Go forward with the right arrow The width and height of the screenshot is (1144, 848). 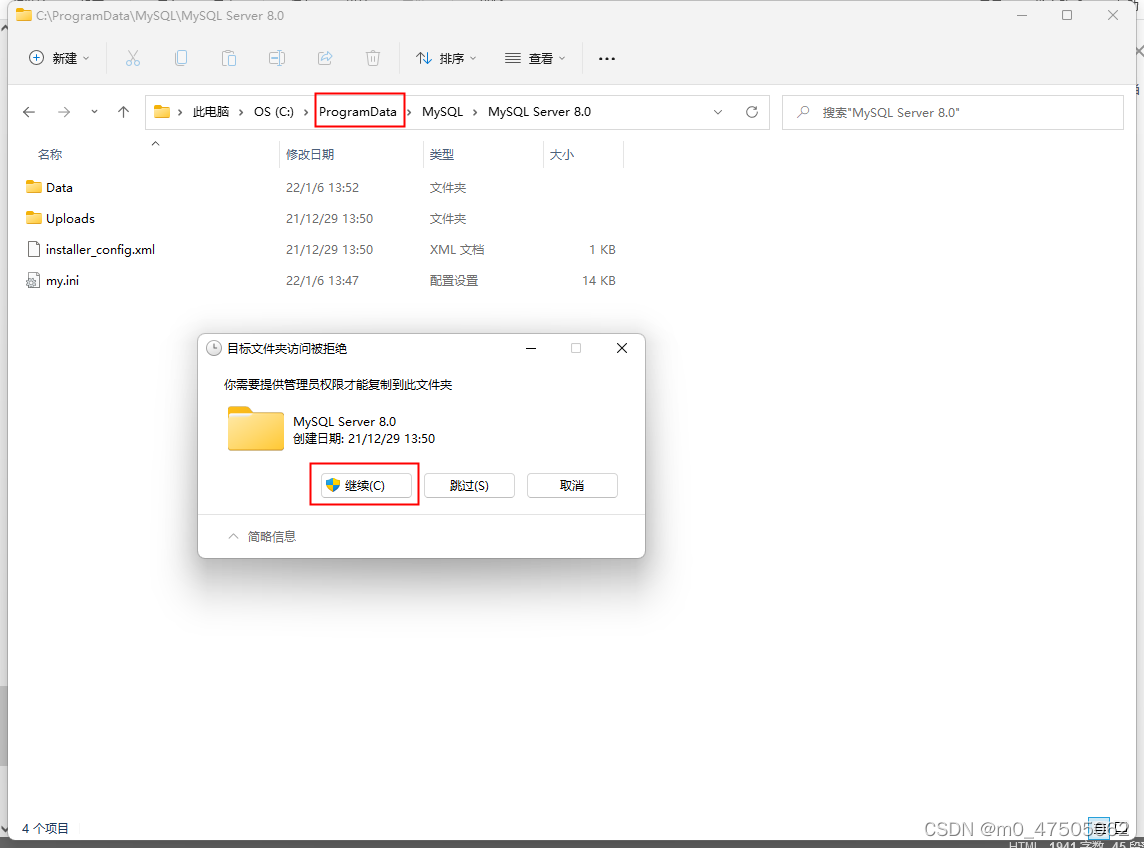coord(64,112)
